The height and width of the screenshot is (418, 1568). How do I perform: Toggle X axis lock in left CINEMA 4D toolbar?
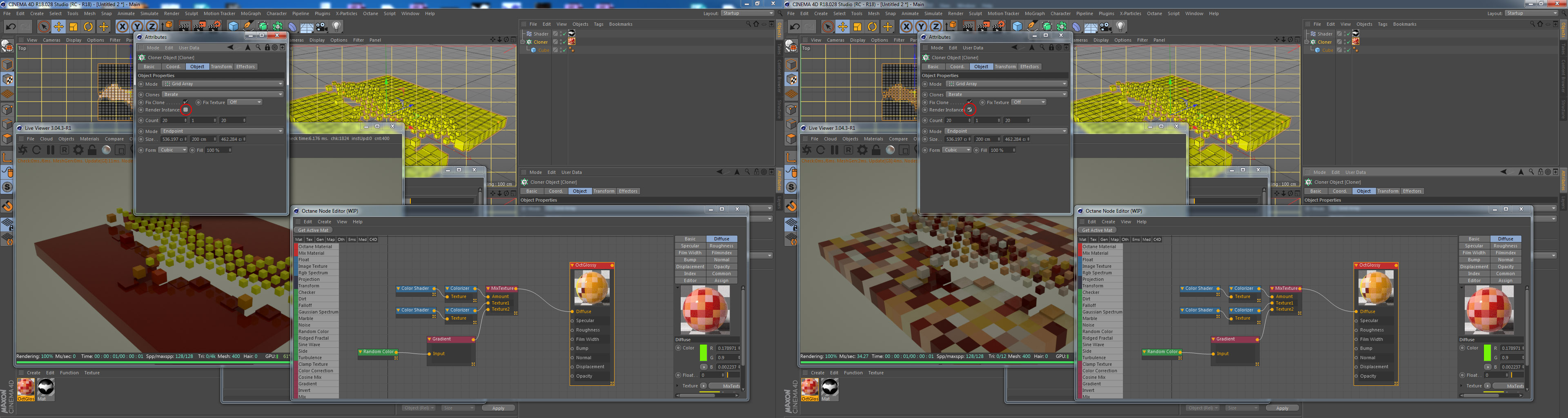tap(122, 26)
